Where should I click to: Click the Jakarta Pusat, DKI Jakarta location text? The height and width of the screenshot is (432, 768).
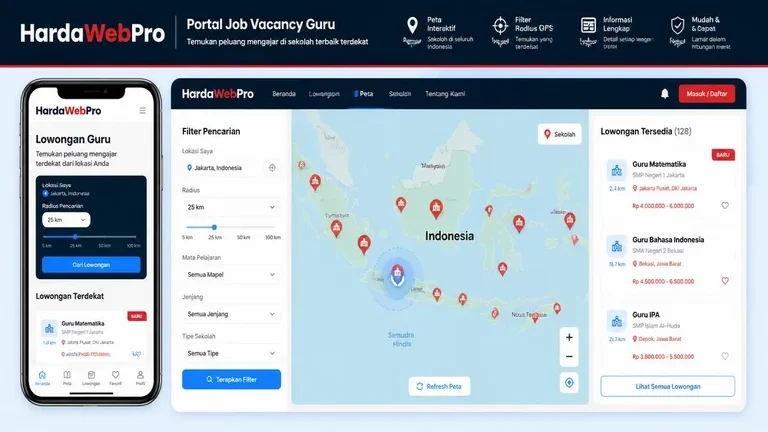coord(668,188)
